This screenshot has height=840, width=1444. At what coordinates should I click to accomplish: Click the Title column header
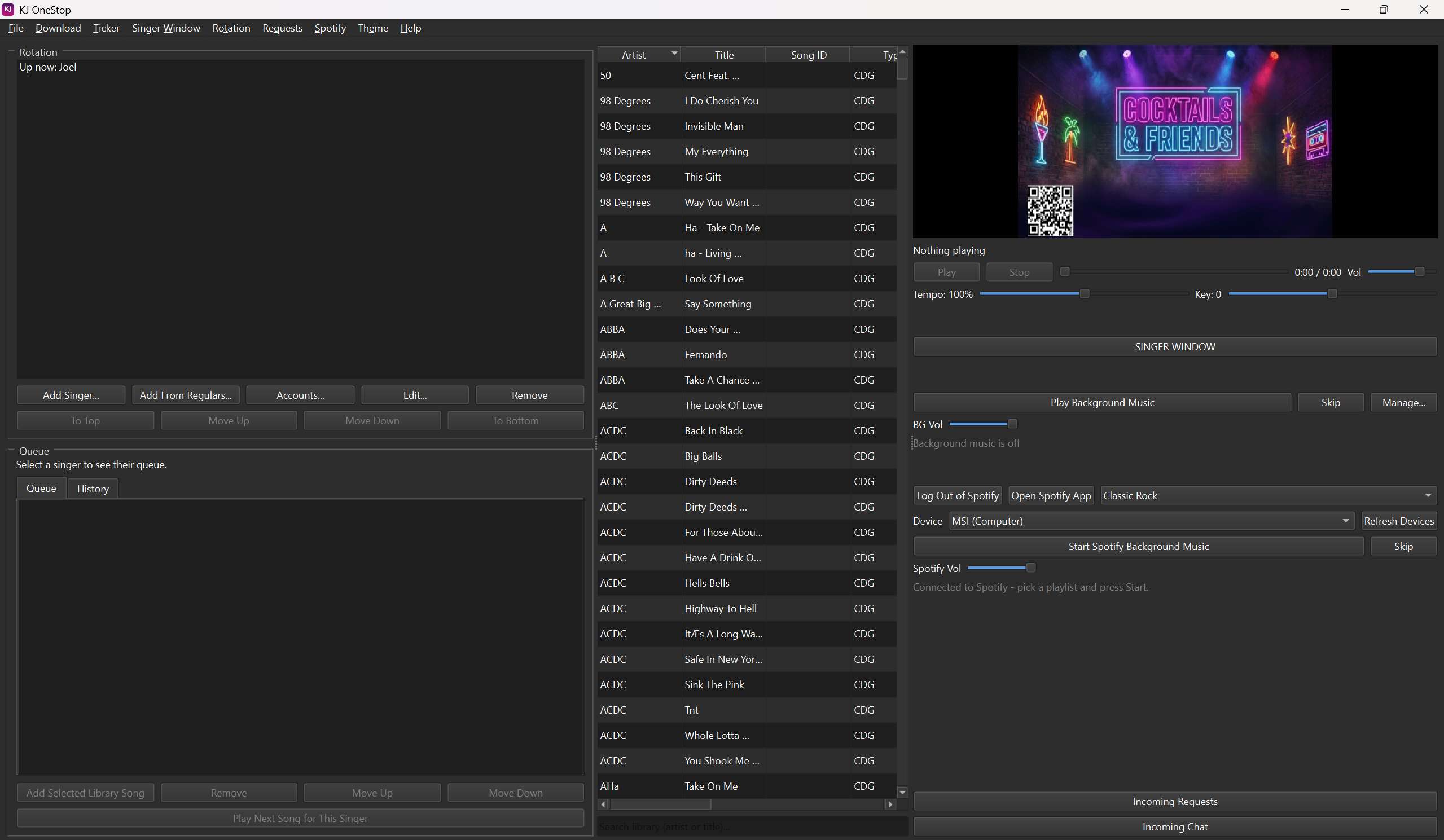point(724,55)
